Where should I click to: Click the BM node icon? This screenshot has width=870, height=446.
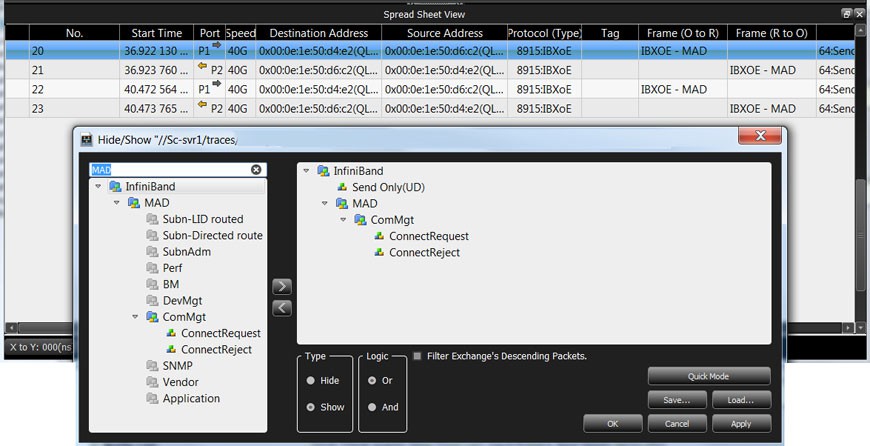[153, 284]
